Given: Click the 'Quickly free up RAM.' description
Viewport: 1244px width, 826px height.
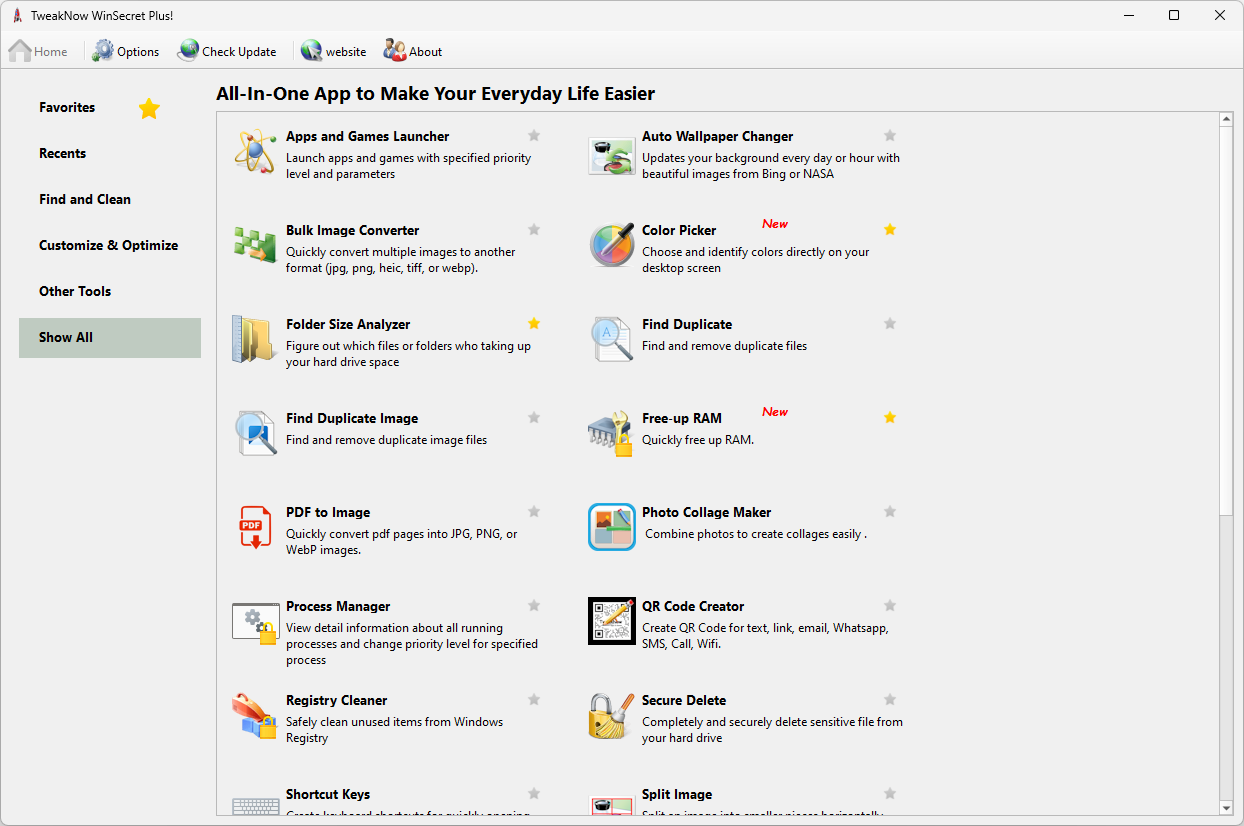Looking at the screenshot, I should 698,440.
